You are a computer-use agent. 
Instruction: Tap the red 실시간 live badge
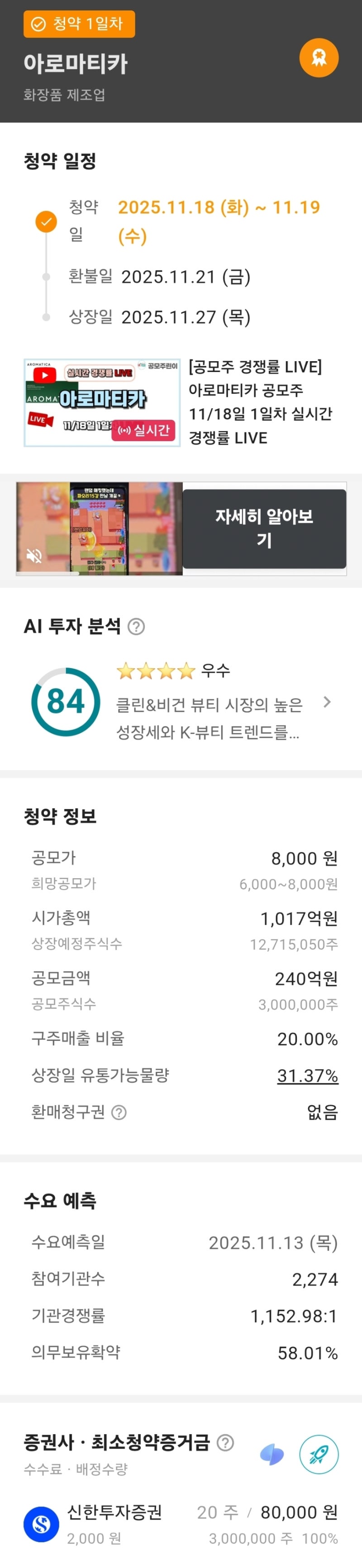(143, 430)
